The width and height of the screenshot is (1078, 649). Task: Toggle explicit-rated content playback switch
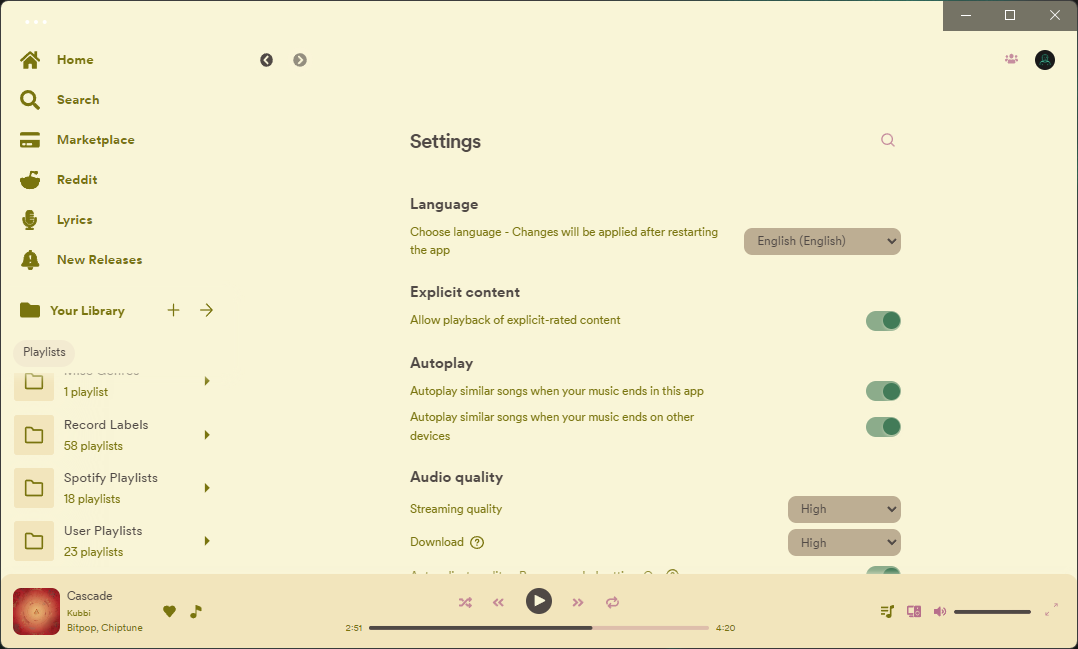[x=883, y=321]
